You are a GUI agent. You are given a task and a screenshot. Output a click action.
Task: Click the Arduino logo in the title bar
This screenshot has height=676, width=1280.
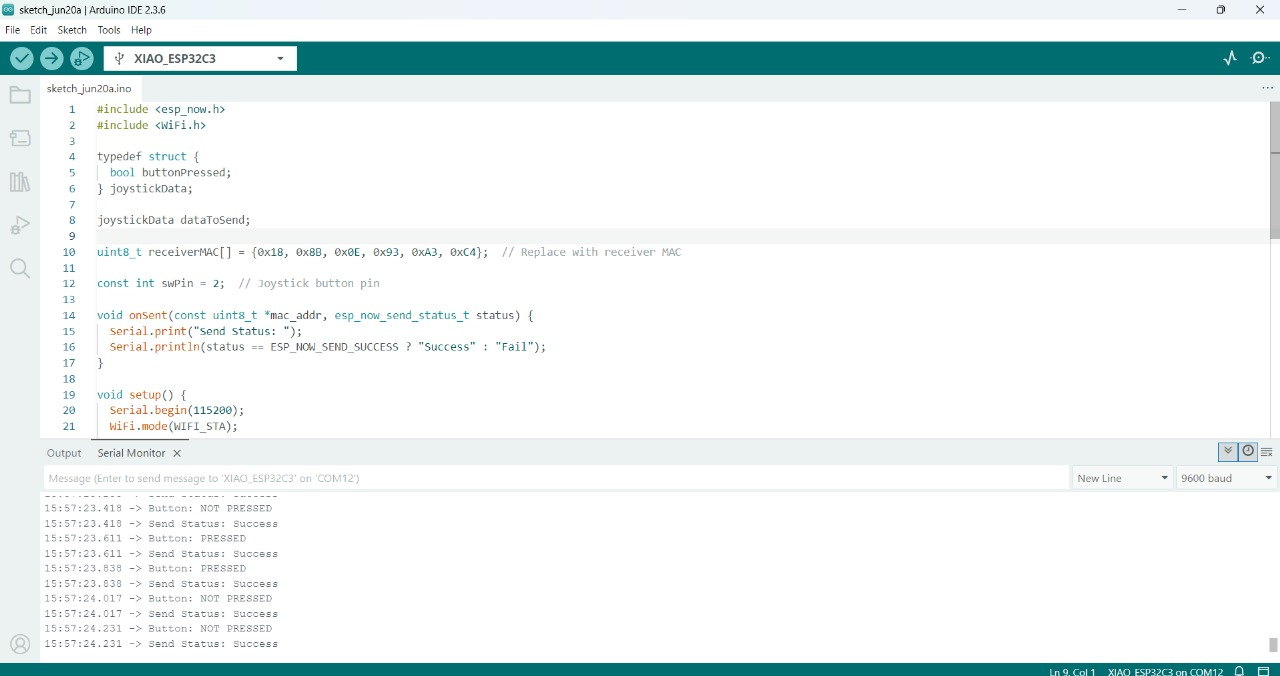[9, 9]
